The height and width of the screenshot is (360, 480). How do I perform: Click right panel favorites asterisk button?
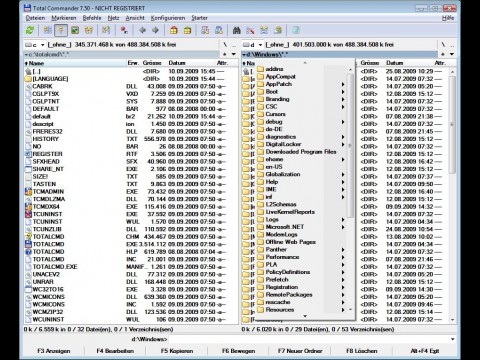point(443,54)
